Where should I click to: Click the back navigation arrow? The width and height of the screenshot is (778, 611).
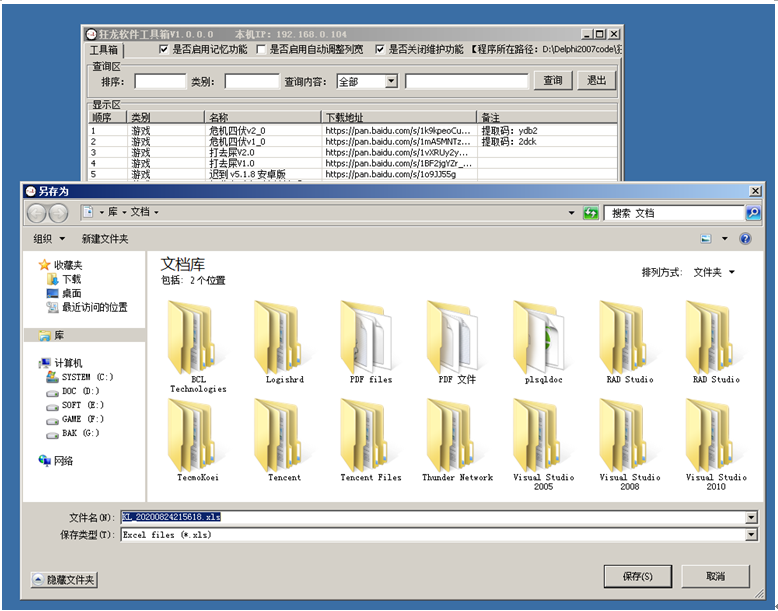click(x=36, y=213)
